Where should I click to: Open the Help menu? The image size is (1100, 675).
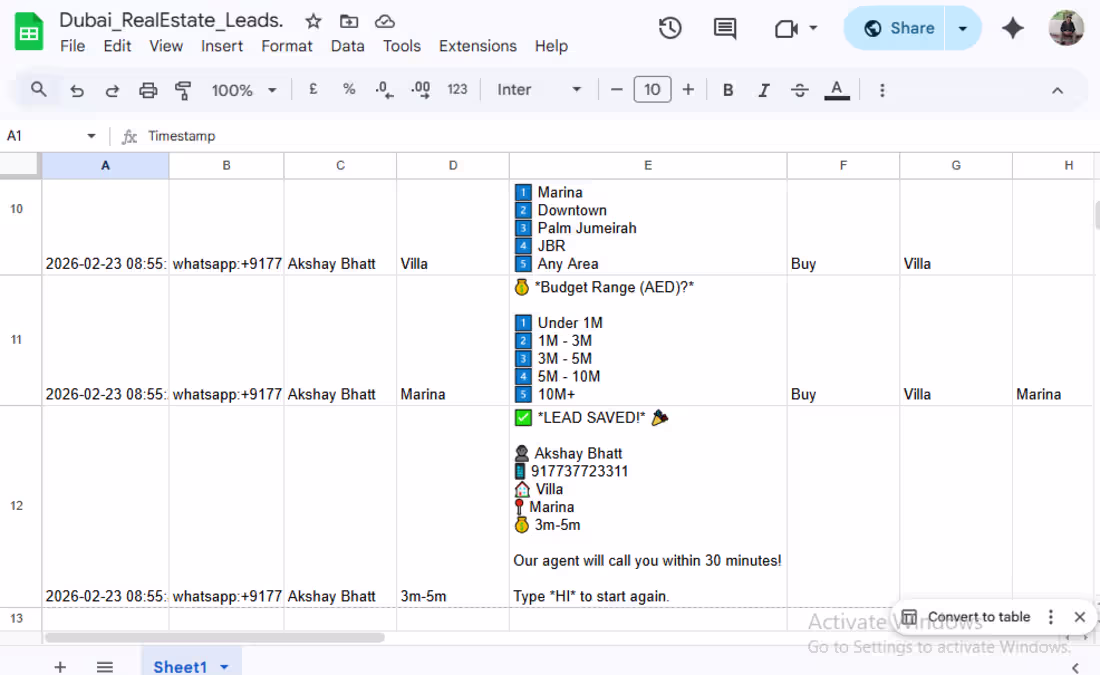click(551, 46)
